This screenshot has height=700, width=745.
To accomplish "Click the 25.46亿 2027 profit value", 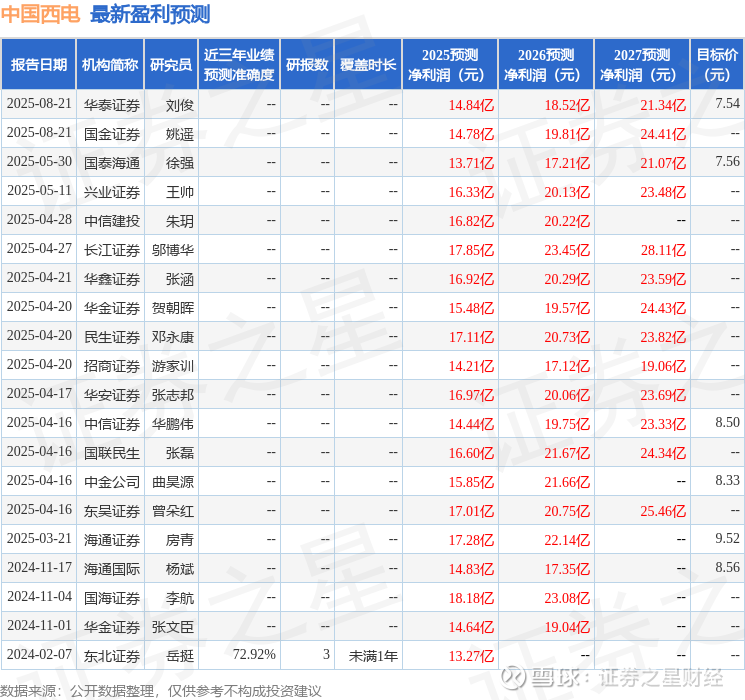I will (663, 511).
